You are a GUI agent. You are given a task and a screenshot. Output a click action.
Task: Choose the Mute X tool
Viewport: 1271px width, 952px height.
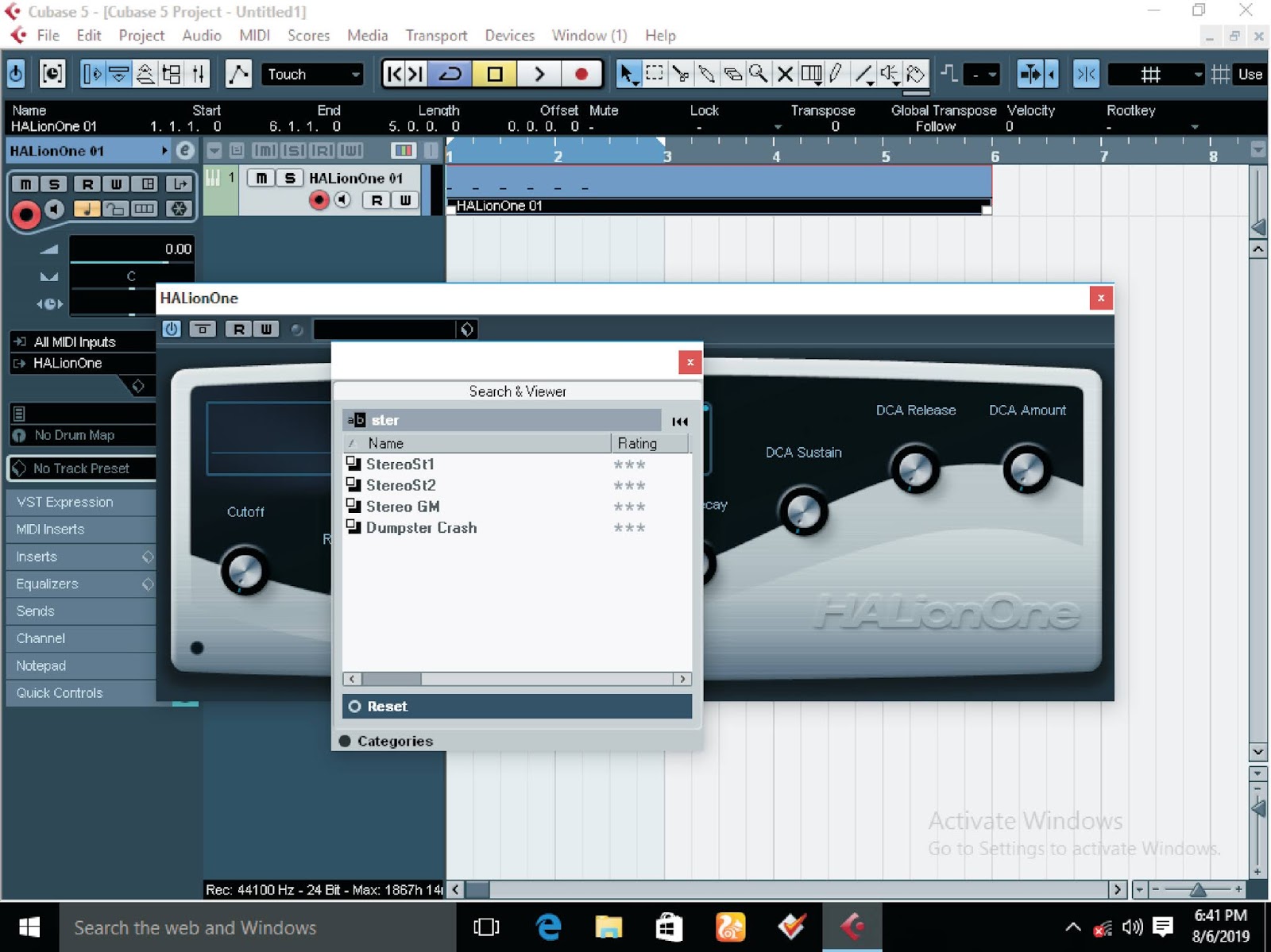pos(785,74)
